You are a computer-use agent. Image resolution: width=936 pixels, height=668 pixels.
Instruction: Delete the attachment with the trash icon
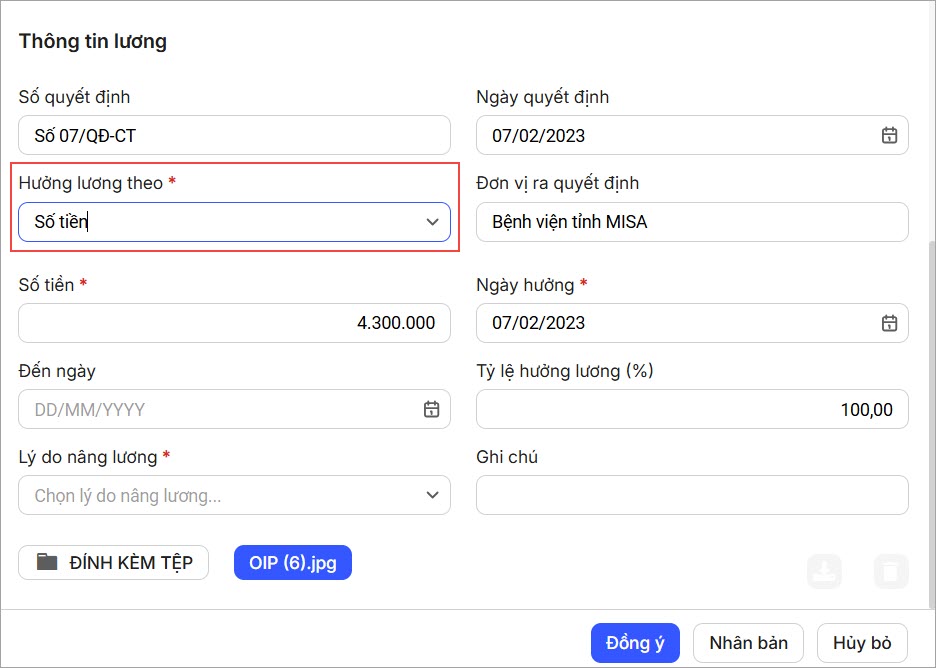click(891, 571)
